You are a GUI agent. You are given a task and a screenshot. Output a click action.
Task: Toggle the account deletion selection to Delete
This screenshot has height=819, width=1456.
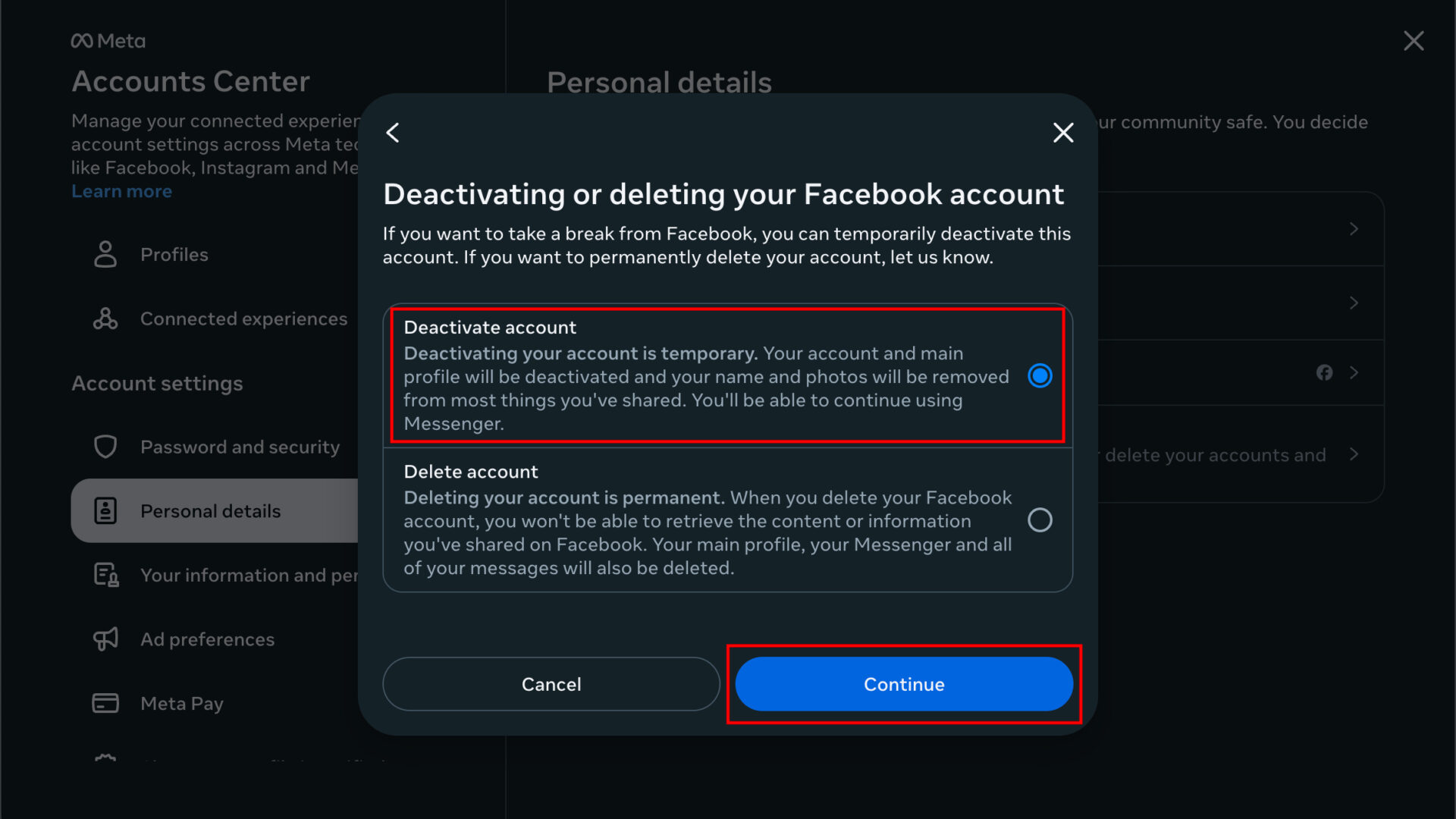pyautogui.click(x=1040, y=520)
